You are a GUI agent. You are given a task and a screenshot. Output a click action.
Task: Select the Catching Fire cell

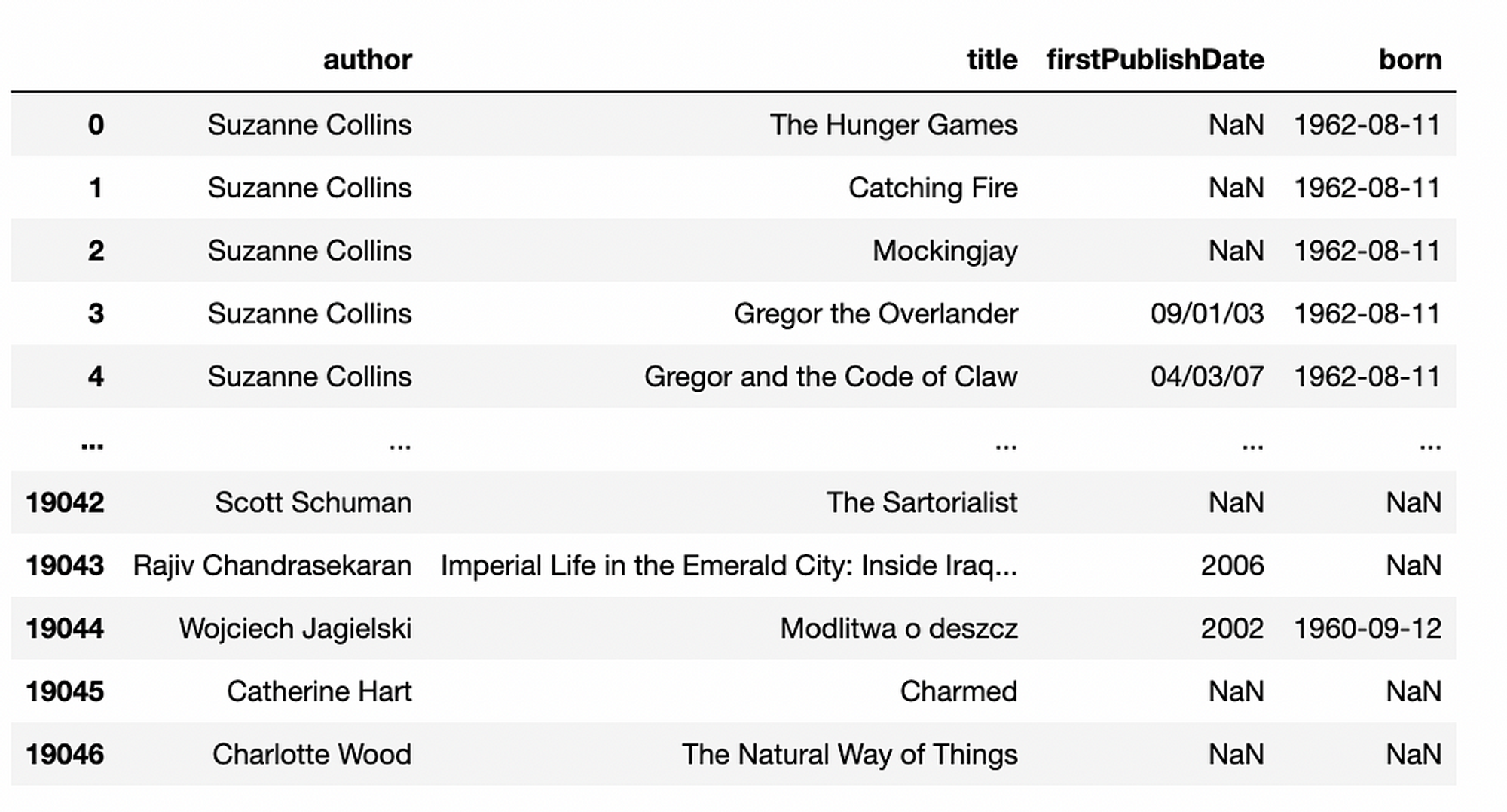(x=933, y=188)
